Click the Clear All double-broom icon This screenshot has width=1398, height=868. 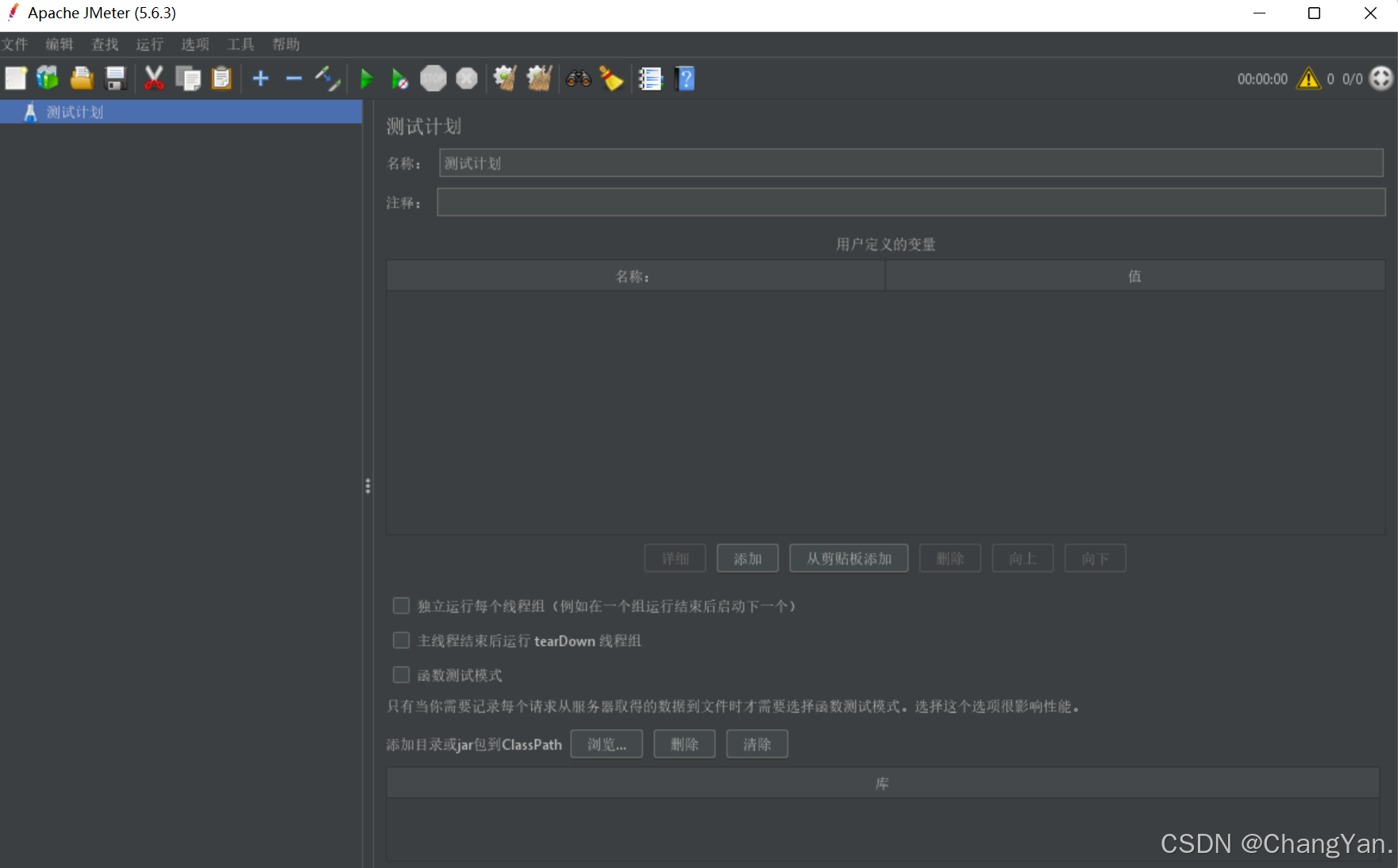pyautogui.click(x=539, y=79)
